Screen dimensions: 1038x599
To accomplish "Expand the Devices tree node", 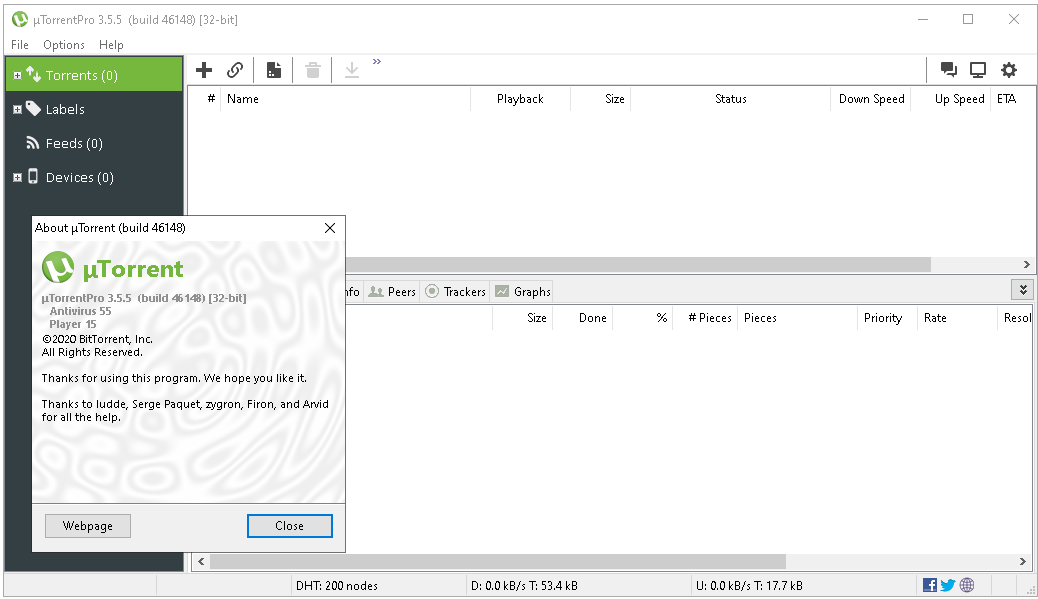I will pyautogui.click(x=17, y=177).
